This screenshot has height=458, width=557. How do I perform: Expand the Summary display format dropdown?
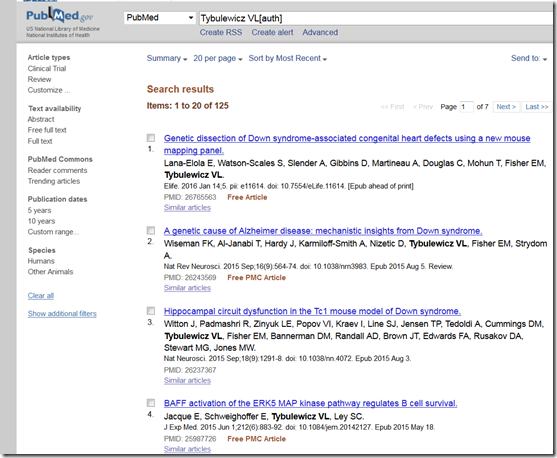click(x=167, y=58)
